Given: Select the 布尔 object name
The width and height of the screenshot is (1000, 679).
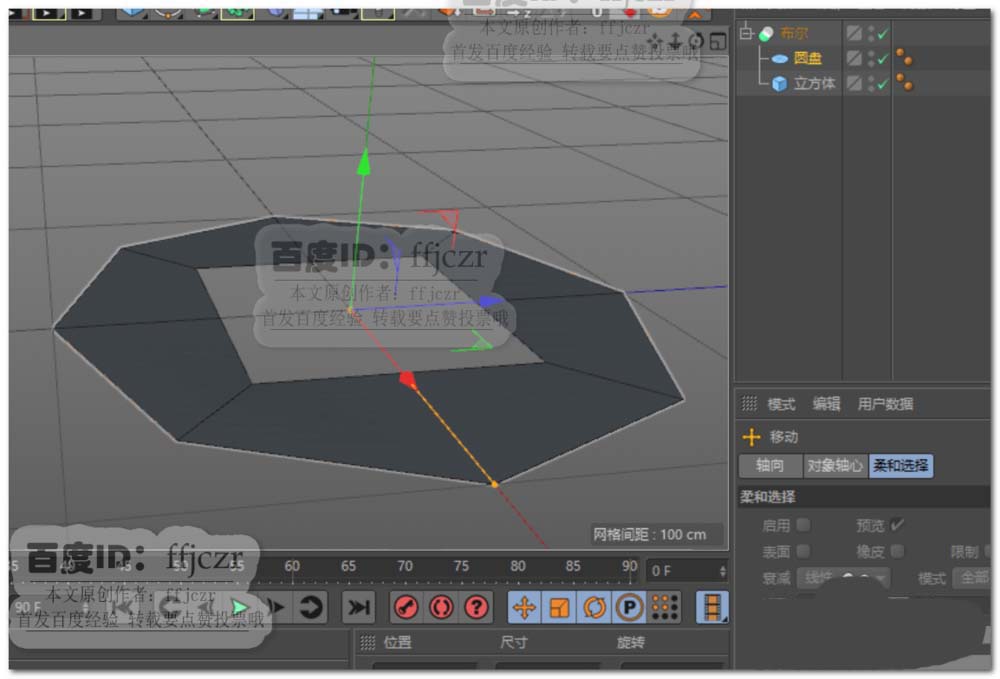Looking at the screenshot, I should 794,33.
